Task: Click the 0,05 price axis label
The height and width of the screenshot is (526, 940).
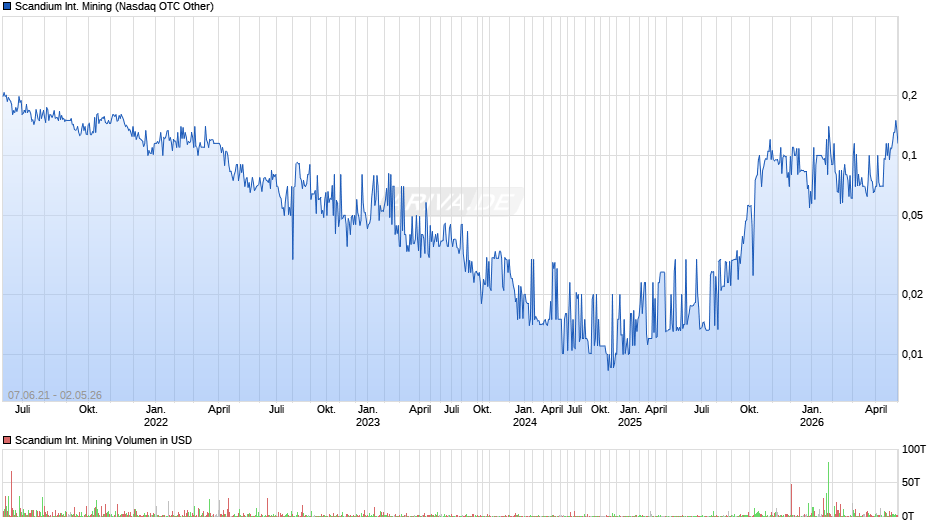Action: point(912,215)
